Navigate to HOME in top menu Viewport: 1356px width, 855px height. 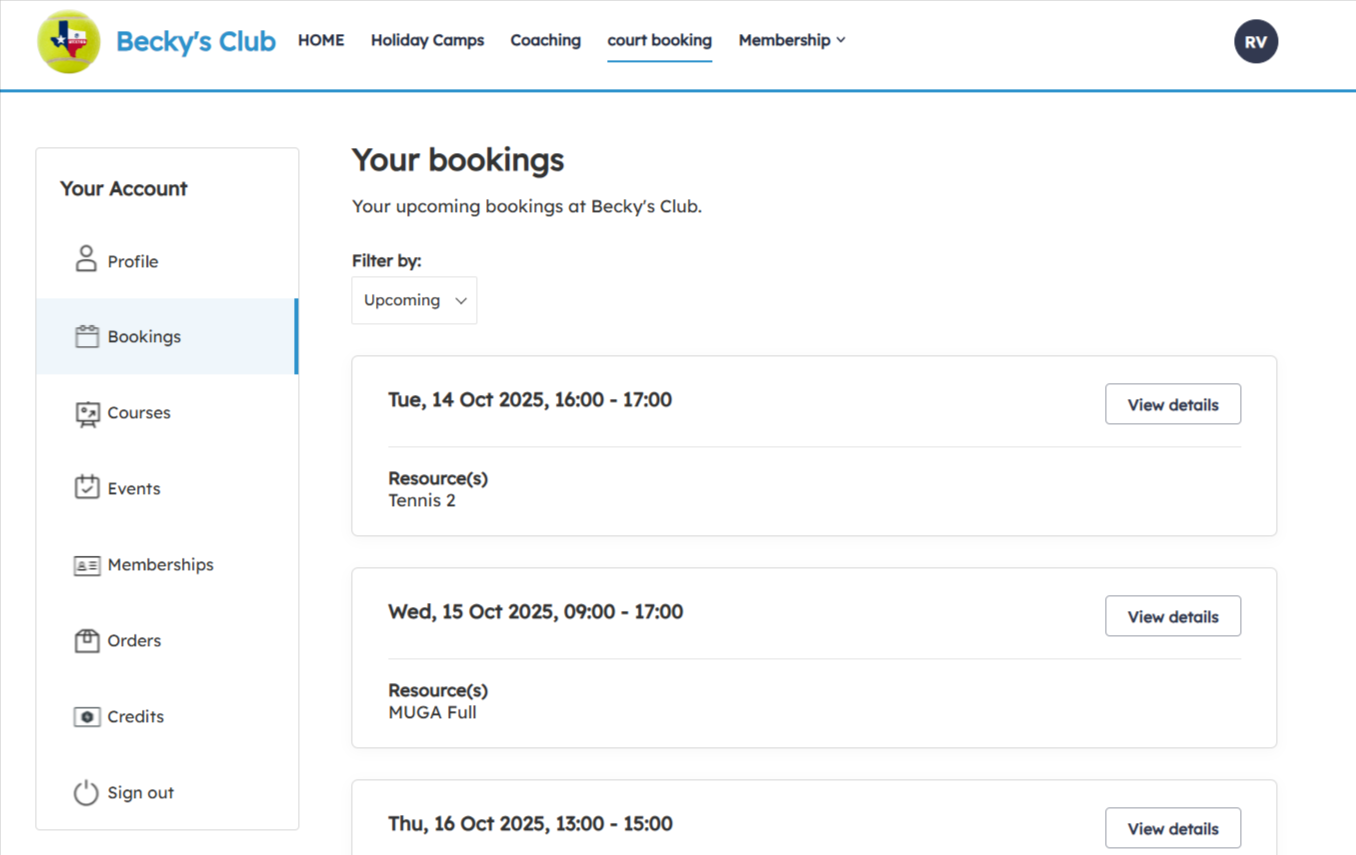(321, 40)
